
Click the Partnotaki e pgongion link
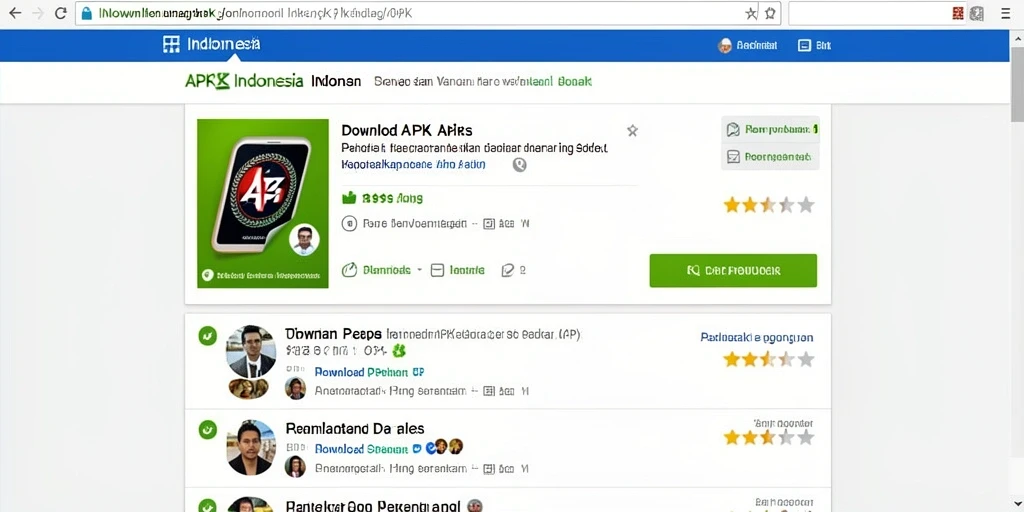tap(756, 338)
